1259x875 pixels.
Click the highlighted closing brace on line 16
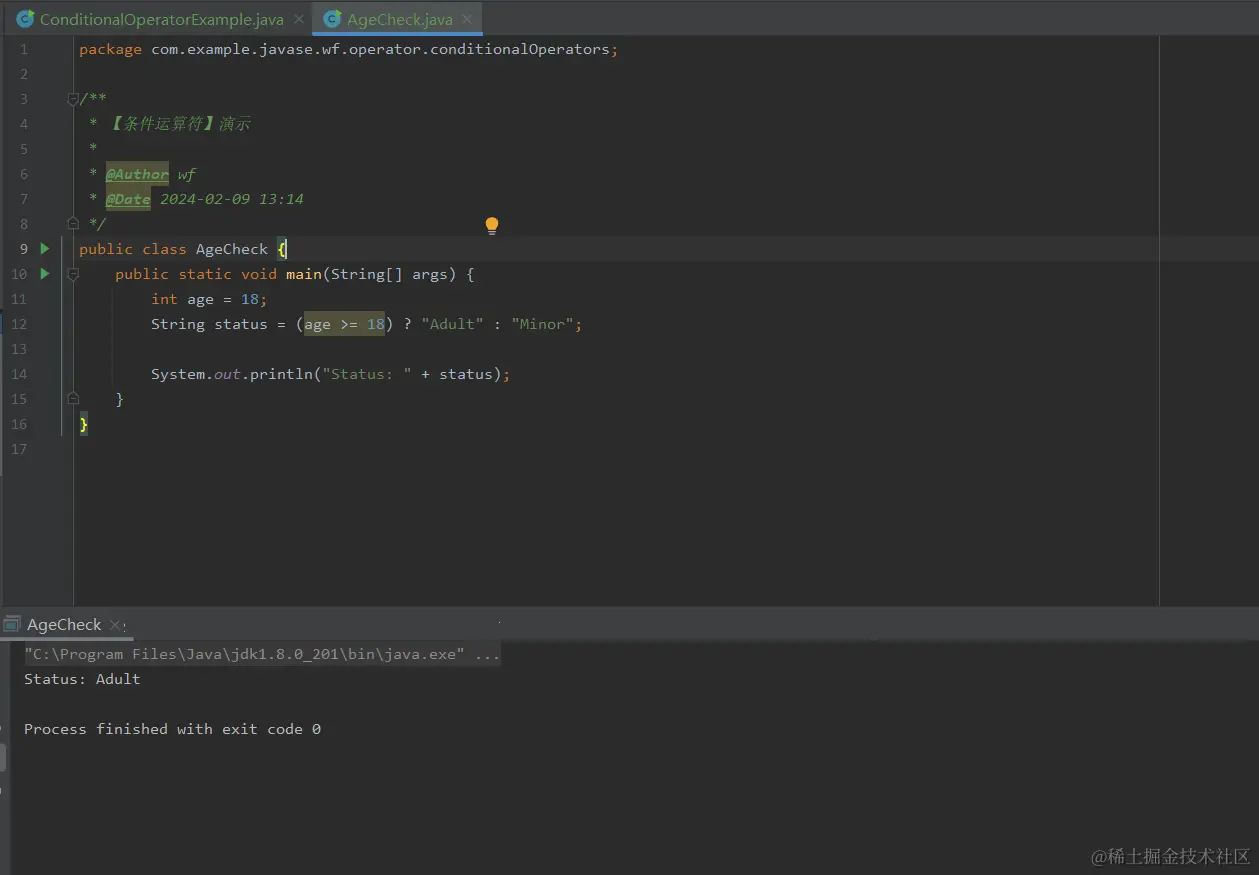[84, 424]
